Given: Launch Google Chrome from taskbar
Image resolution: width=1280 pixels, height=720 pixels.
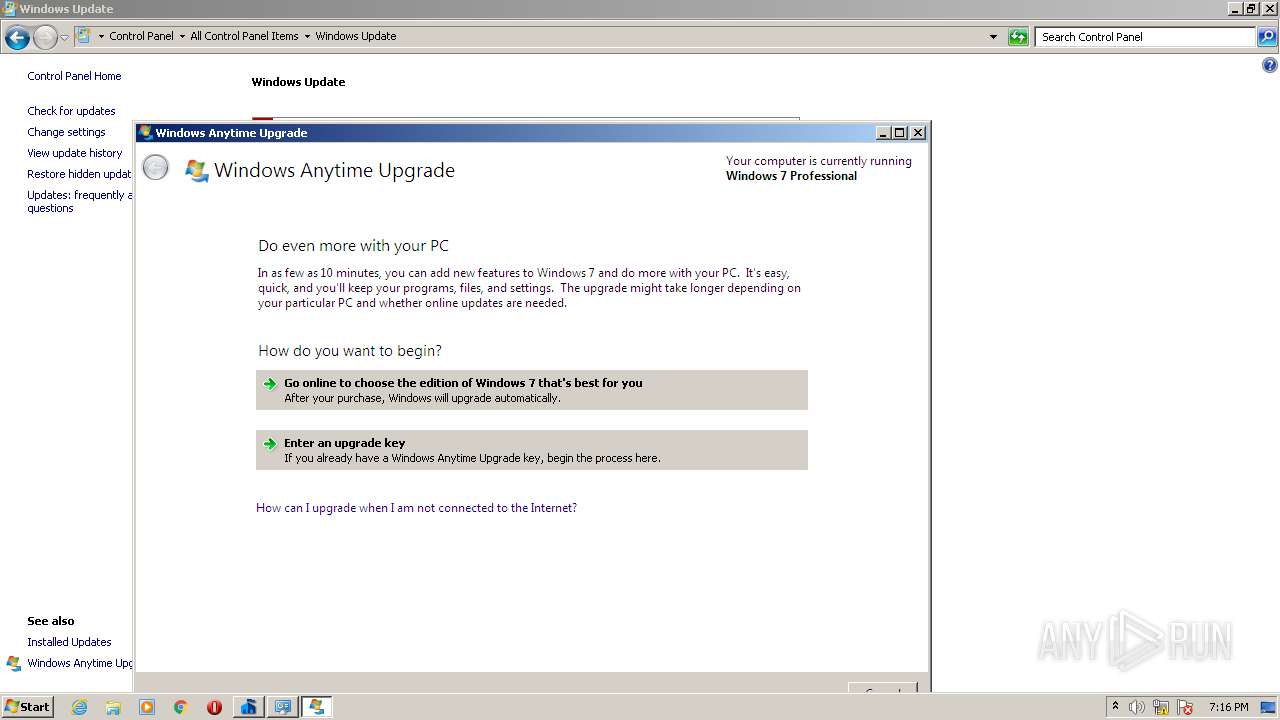Looking at the screenshot, I should [181, 707].
